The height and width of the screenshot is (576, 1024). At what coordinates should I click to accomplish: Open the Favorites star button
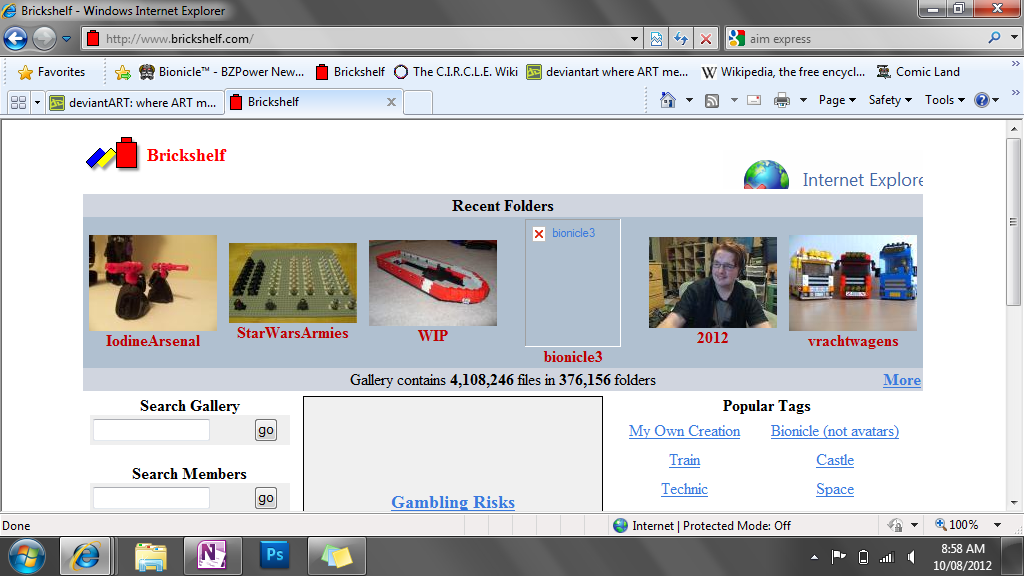52,72
